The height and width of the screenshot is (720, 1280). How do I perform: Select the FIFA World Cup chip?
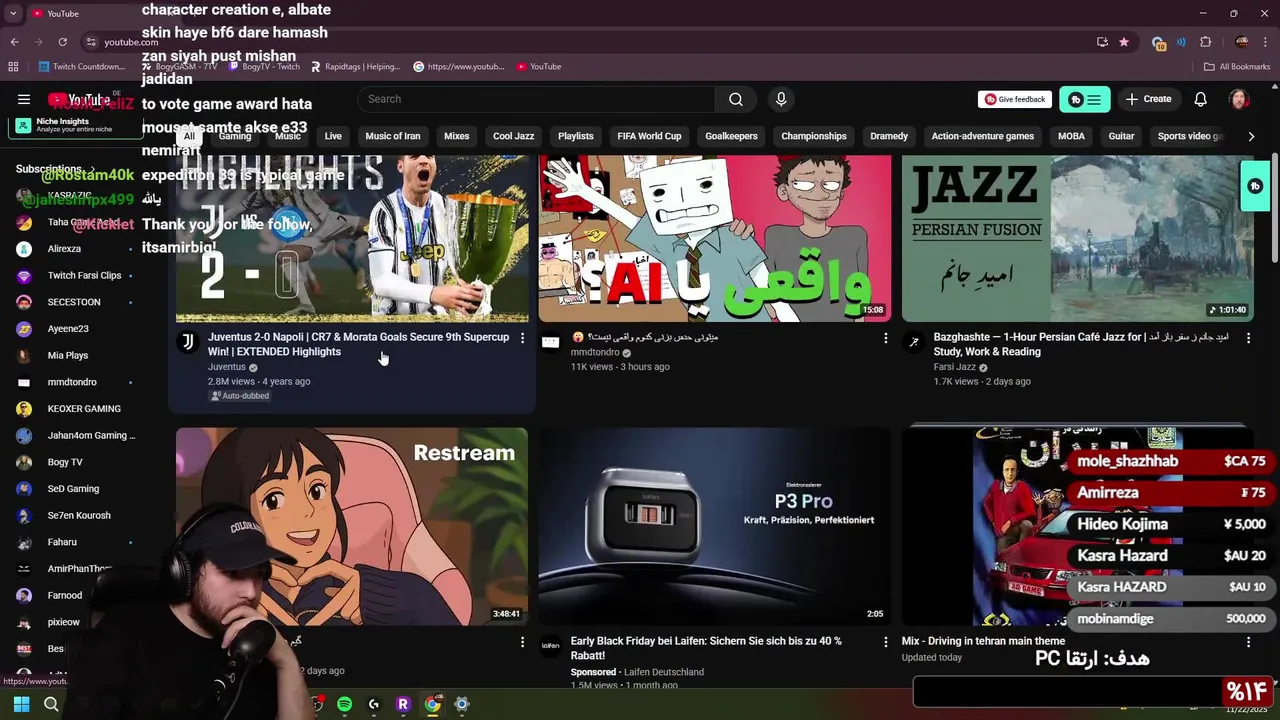point(649,136)
